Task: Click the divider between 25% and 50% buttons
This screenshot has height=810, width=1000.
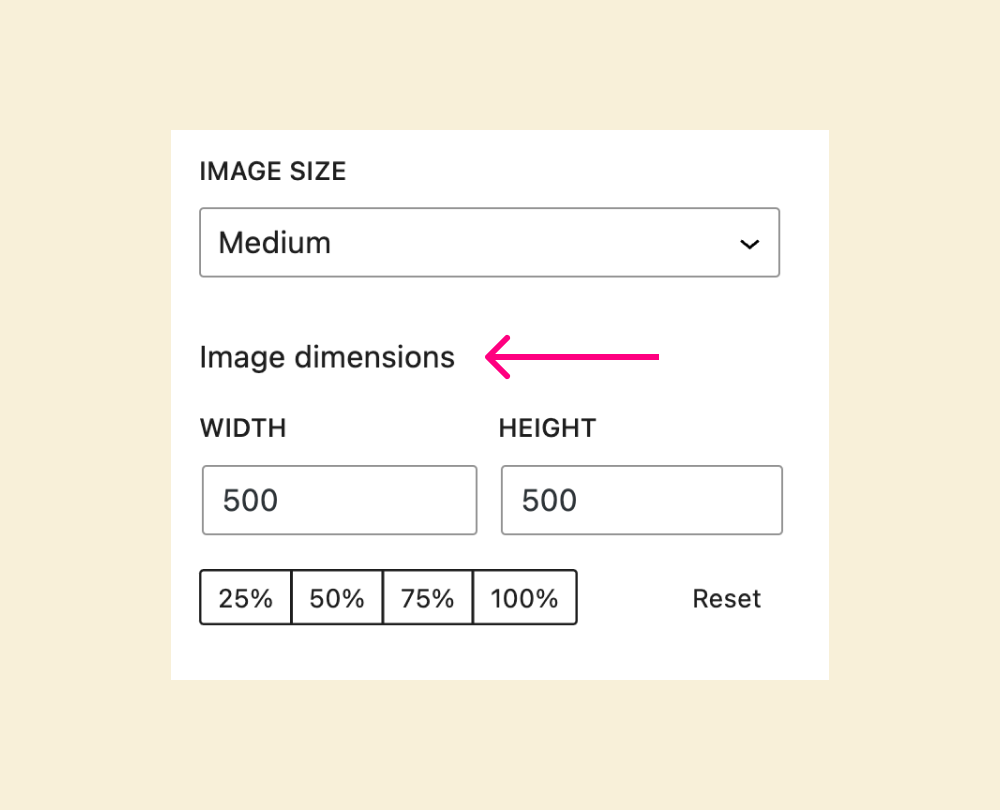Action: 291,598
